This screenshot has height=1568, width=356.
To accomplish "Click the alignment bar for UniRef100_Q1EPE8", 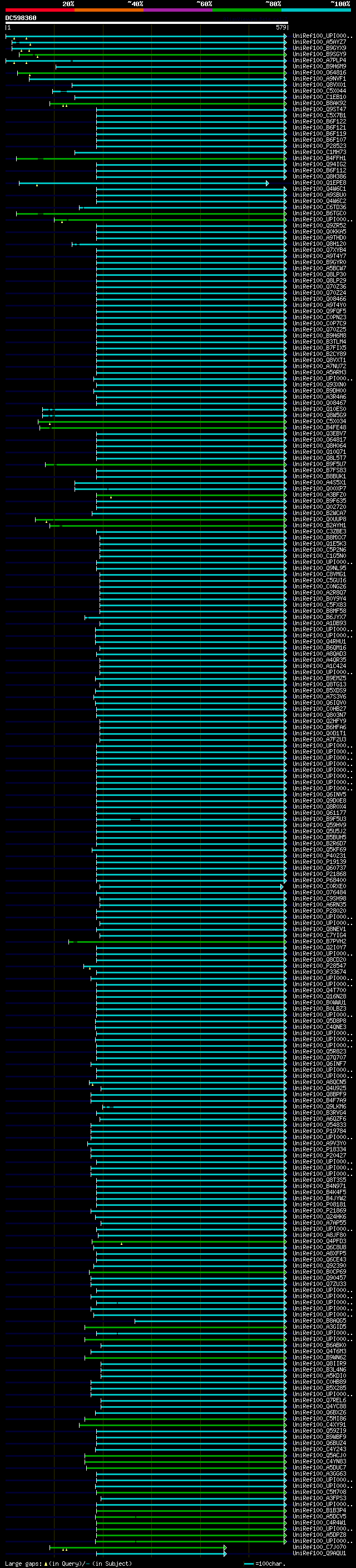I will (143, 182).
